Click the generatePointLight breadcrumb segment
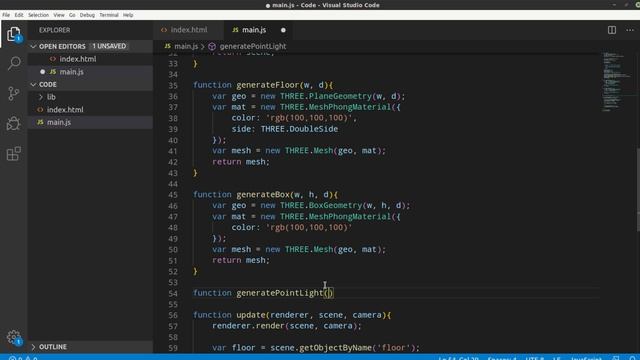This screenshot has width=640, height=360. 253,46
